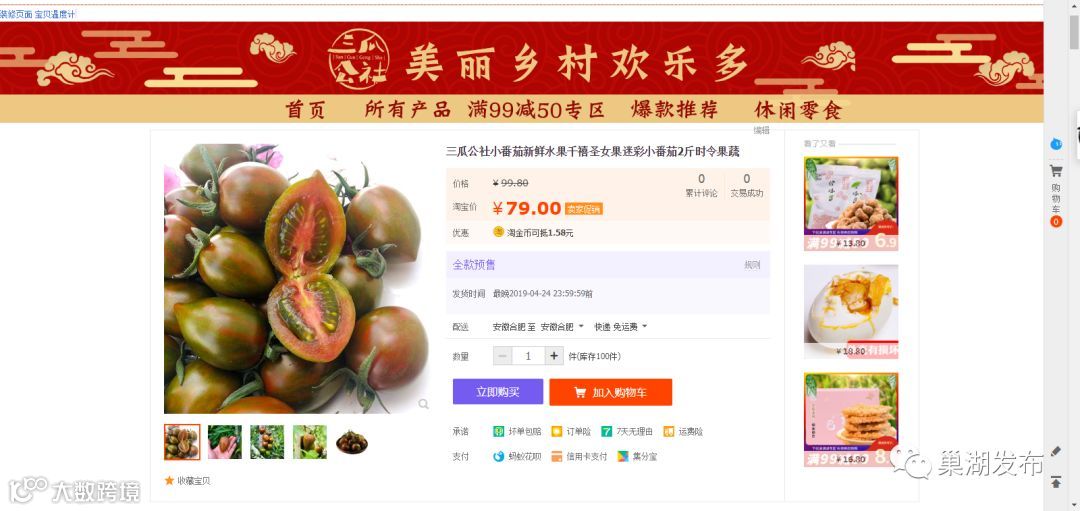Click the gold coin 淘金币 discount icon
Image resolution: width=1080 pixels, height=511 pixels.
(499, 232)
